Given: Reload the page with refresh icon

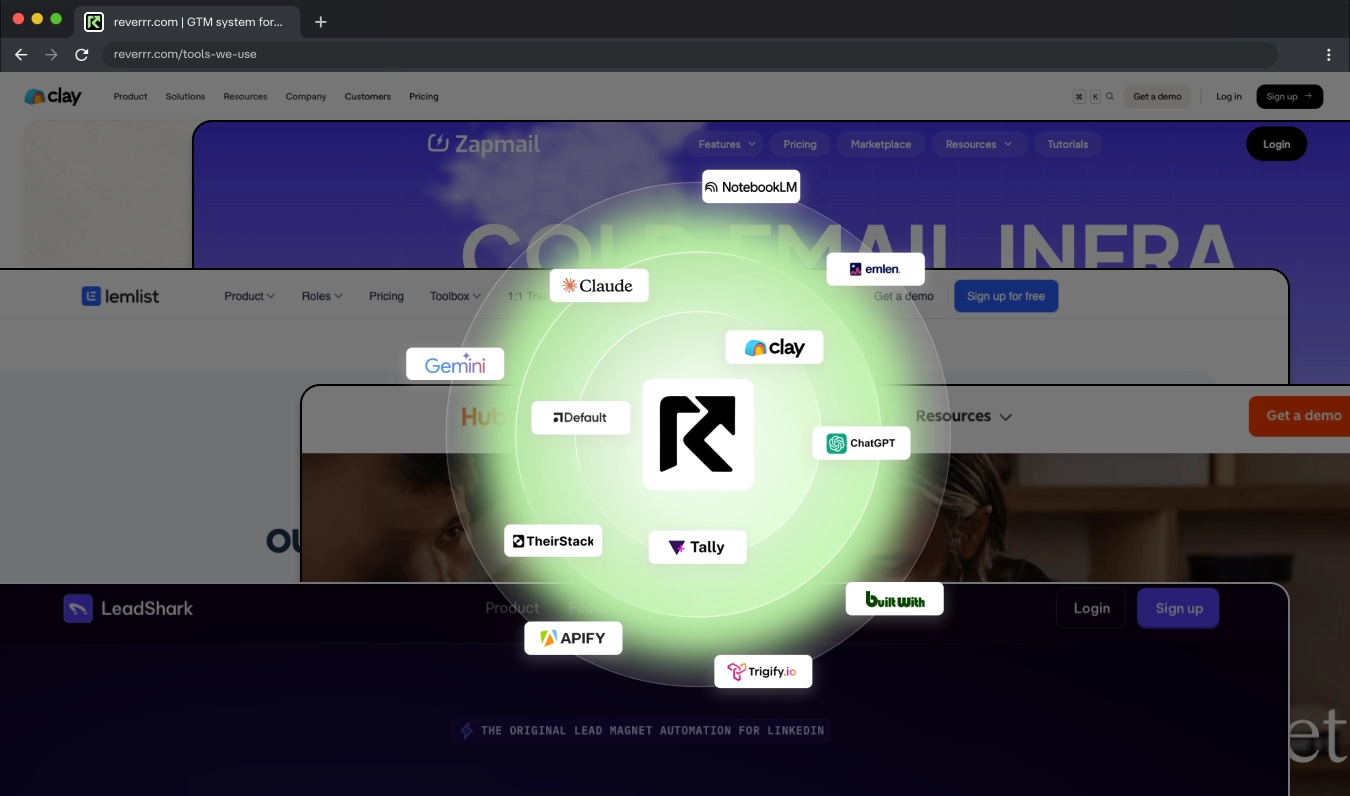Looking at the screenshot, I should [x=82, y=54].
